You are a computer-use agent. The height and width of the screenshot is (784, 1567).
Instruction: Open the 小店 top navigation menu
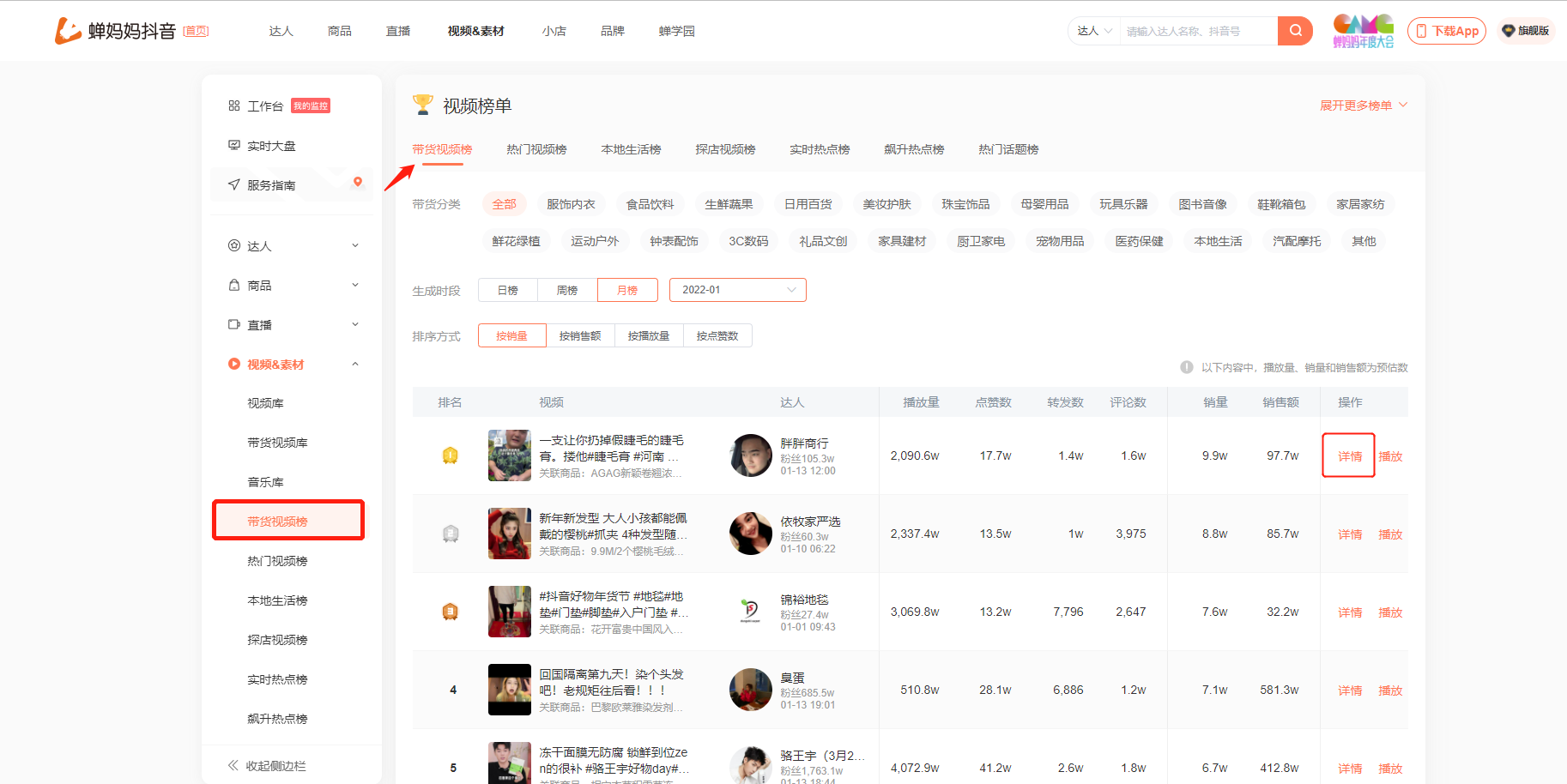(x=554, y=31)
